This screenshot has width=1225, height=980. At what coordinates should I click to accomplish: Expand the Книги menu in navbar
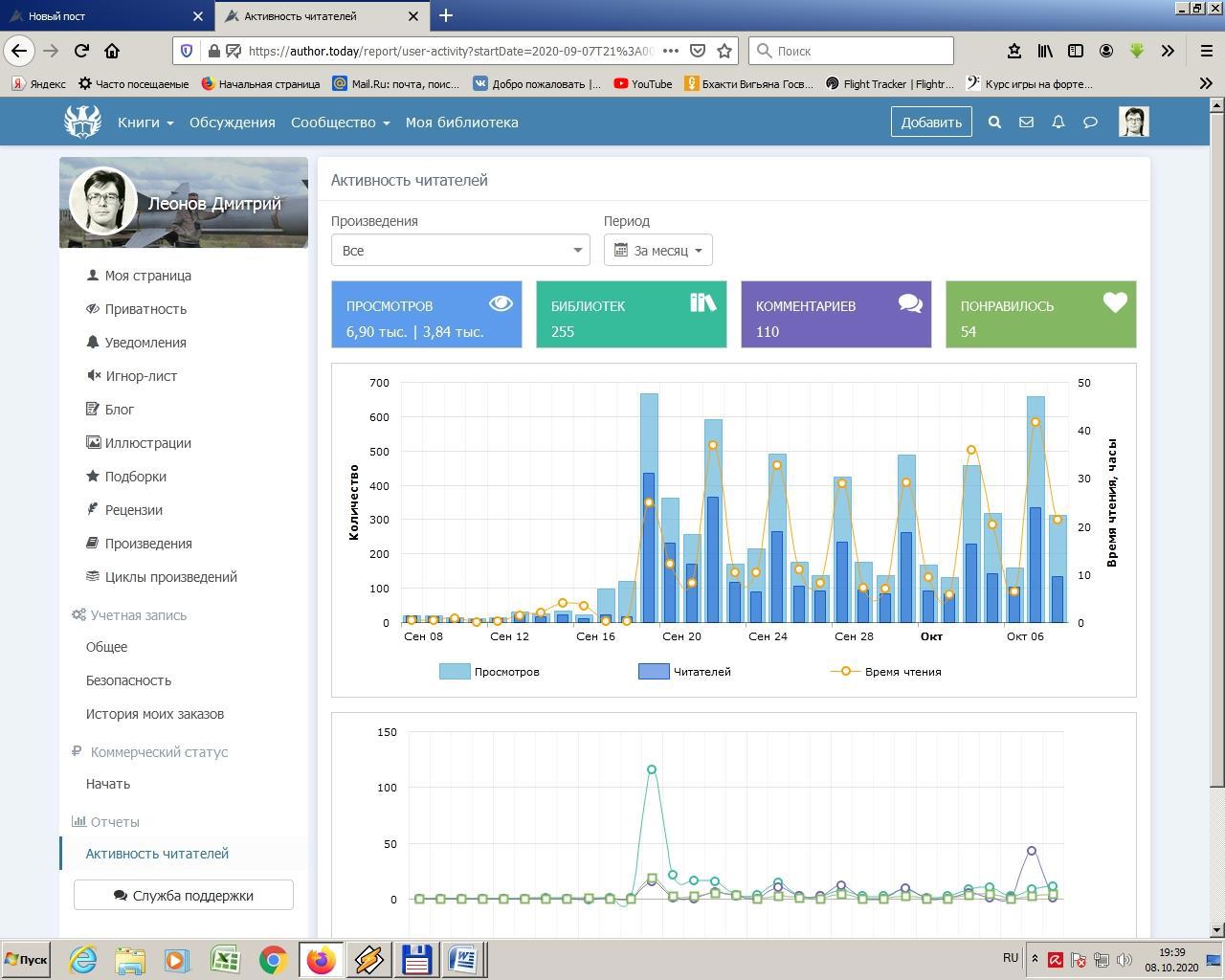click(145, 122)
